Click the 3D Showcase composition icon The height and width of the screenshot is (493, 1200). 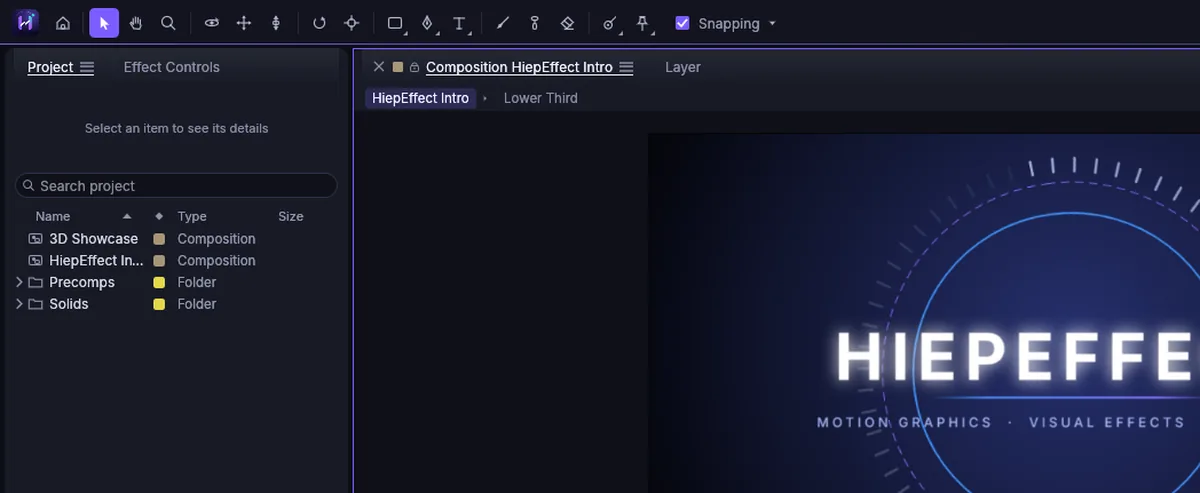click(x=36, y=239)
